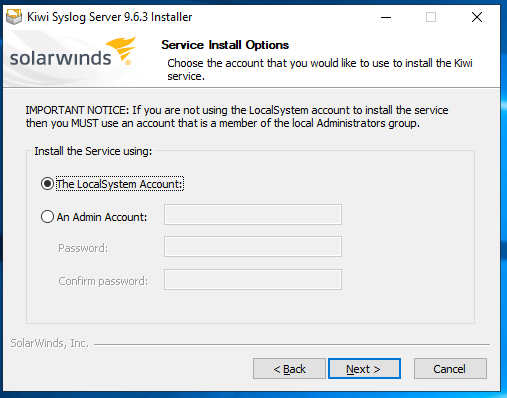Click the IMPORTANT NOTICE text
Image resolution: width=507 pixels, height=398 pixels.
237,117
